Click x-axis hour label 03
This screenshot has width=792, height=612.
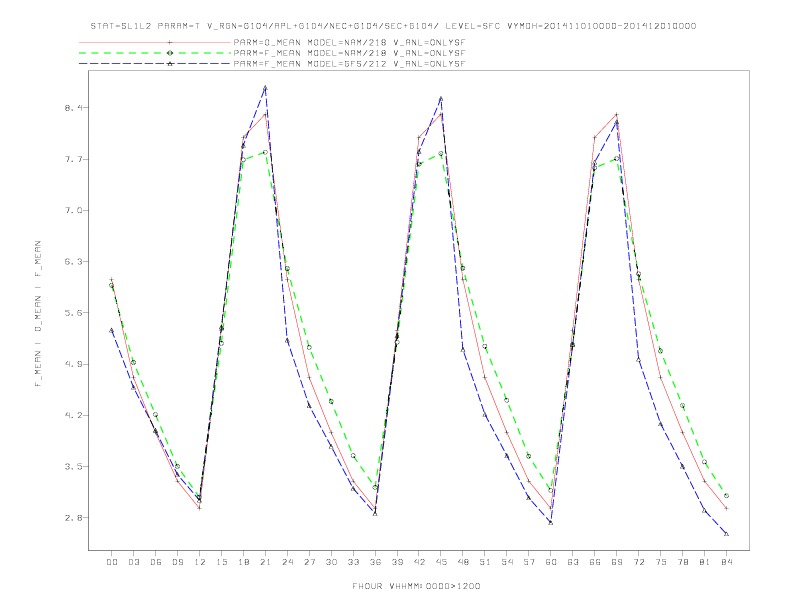coord(133,562)
